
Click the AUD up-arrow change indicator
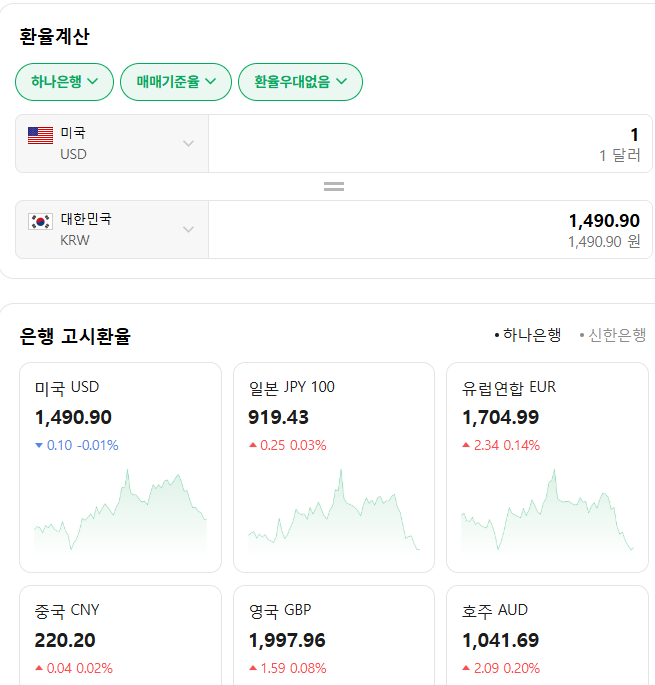[x=466, y=668]
